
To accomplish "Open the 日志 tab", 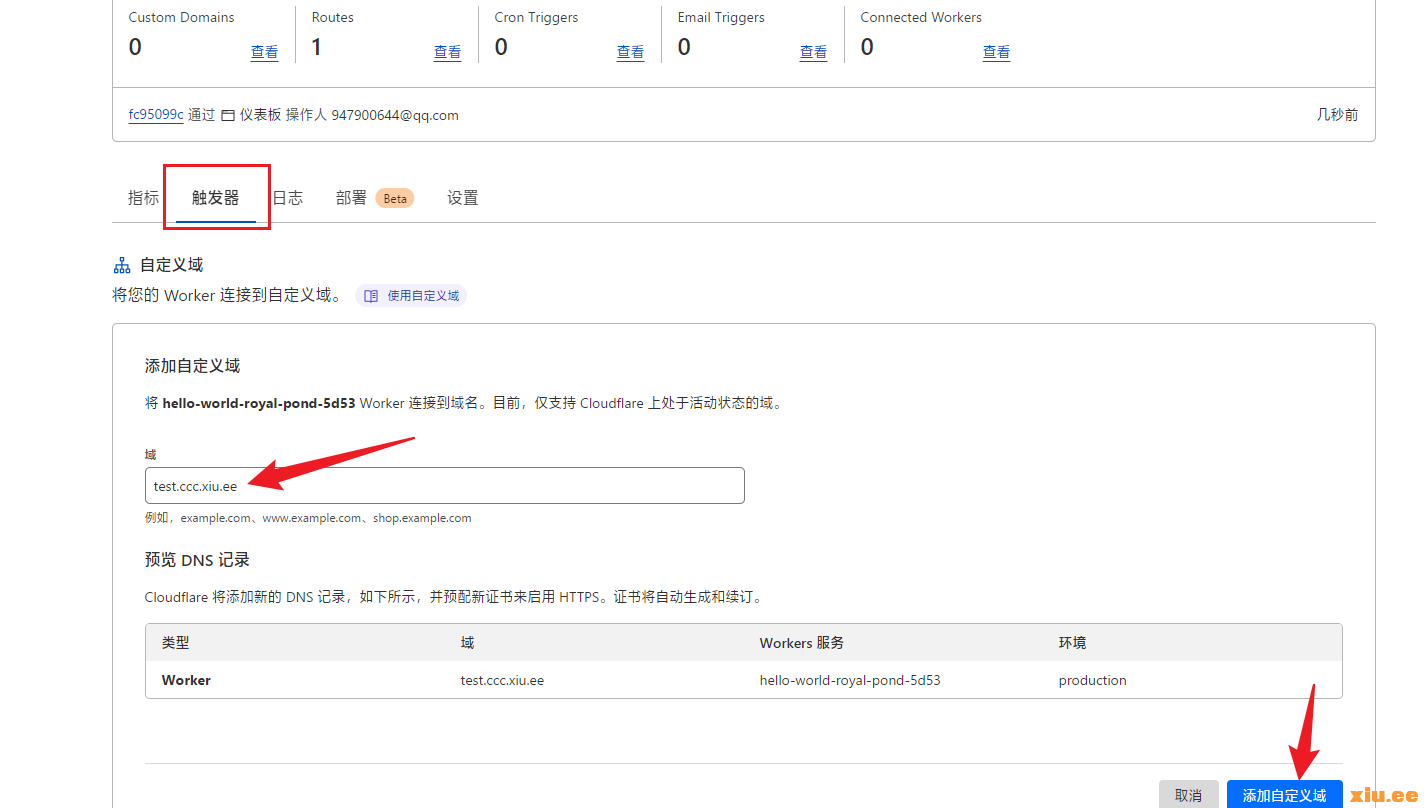I will pyautogui.click(x=288, y=198).
